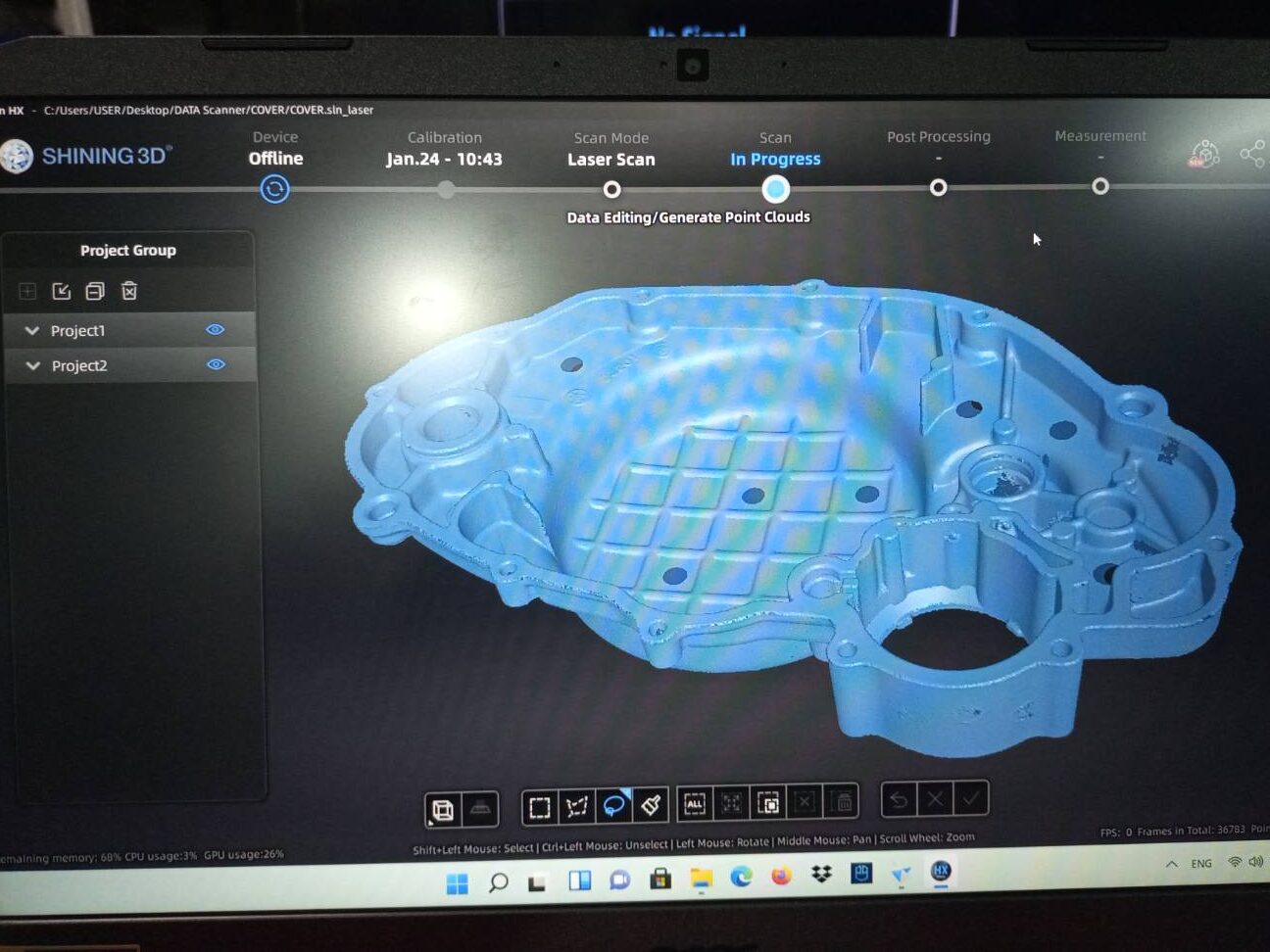Viewport: 1270px width, 952px height.
Task: Open Firefox from taskbar
Action: [781, 876]
